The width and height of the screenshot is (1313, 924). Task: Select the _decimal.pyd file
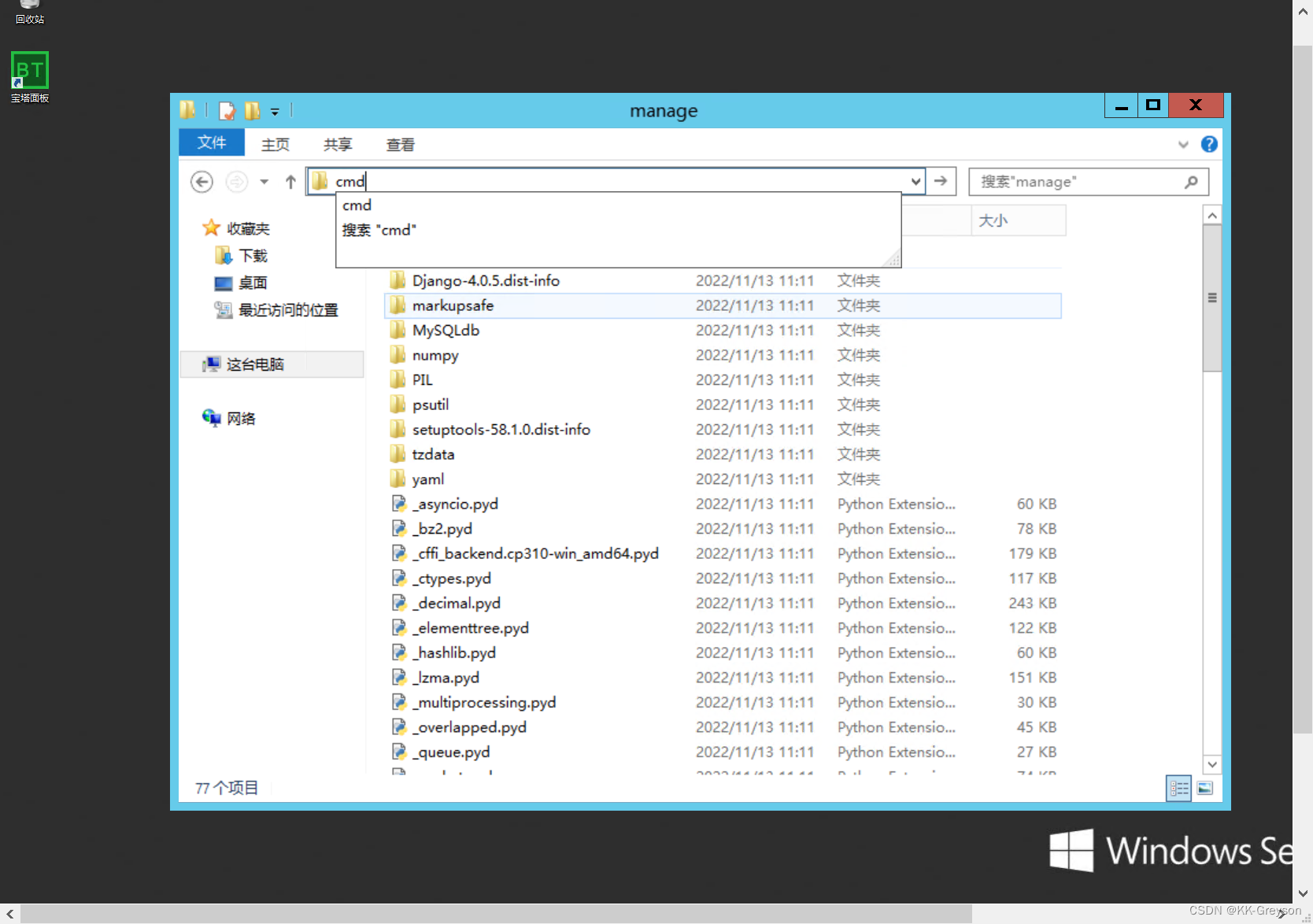722,603
